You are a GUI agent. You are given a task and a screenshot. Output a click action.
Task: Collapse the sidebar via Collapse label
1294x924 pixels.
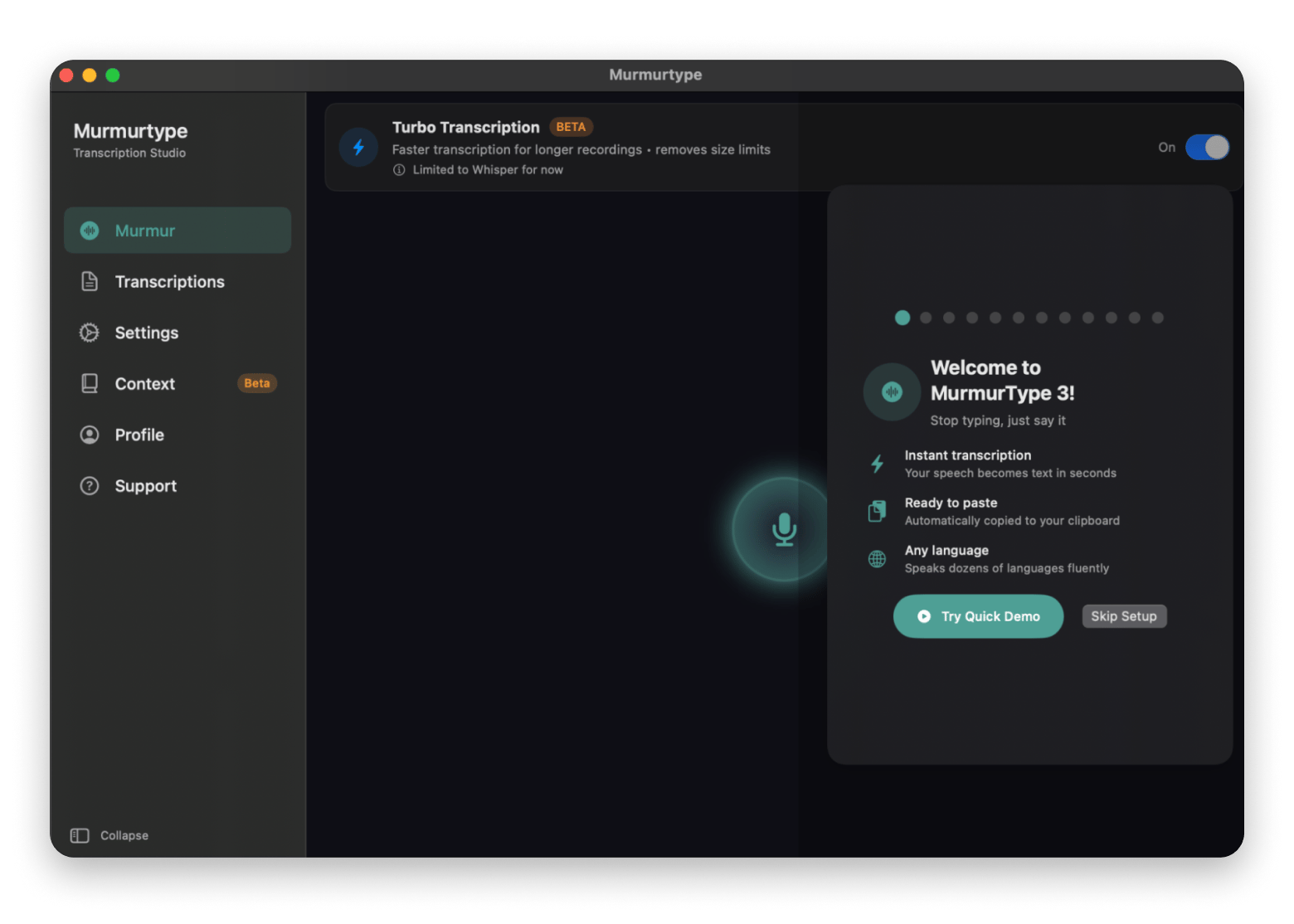point(124,835)
